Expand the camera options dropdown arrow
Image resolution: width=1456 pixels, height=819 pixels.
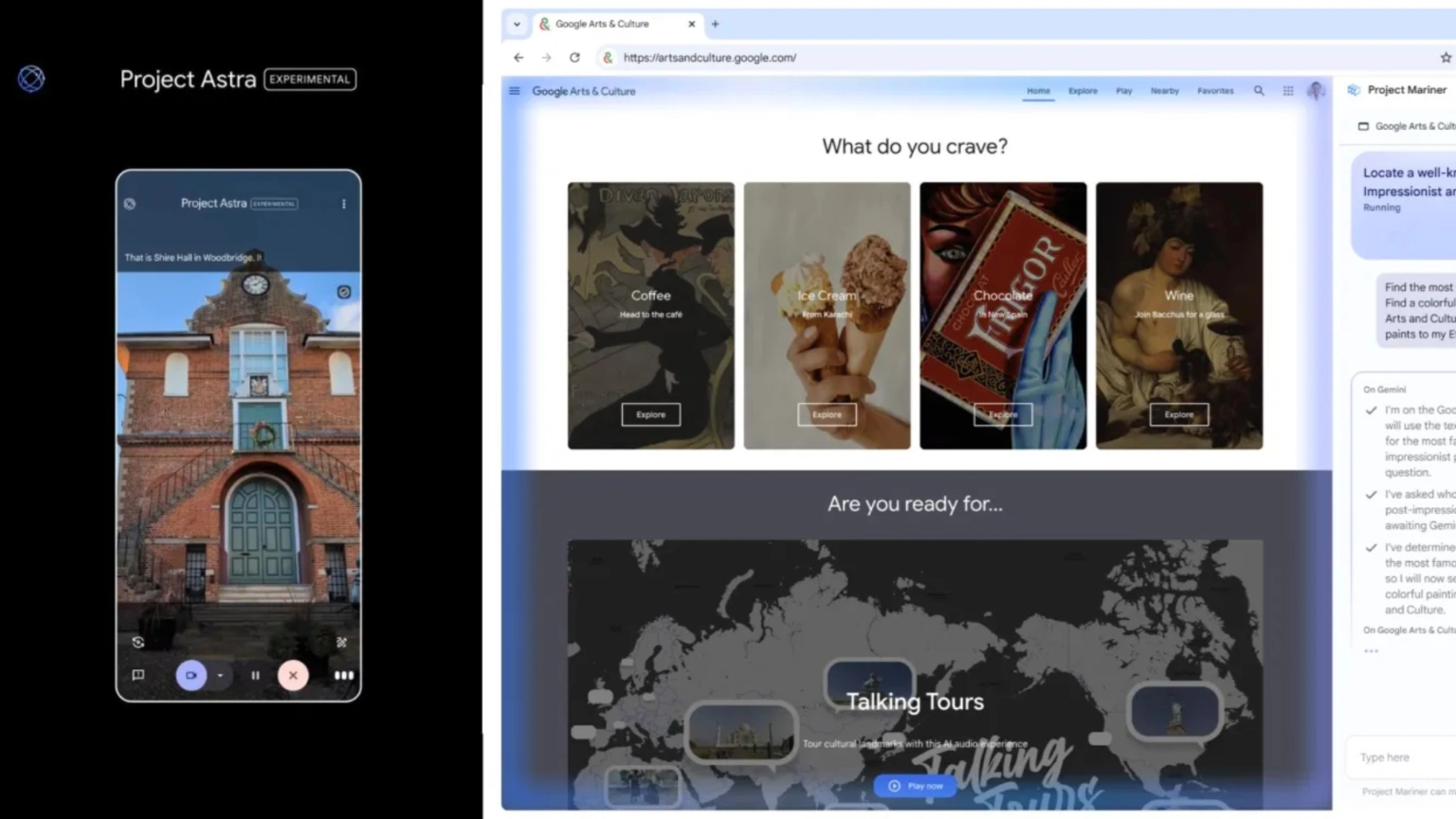click(x=220, y=676)
